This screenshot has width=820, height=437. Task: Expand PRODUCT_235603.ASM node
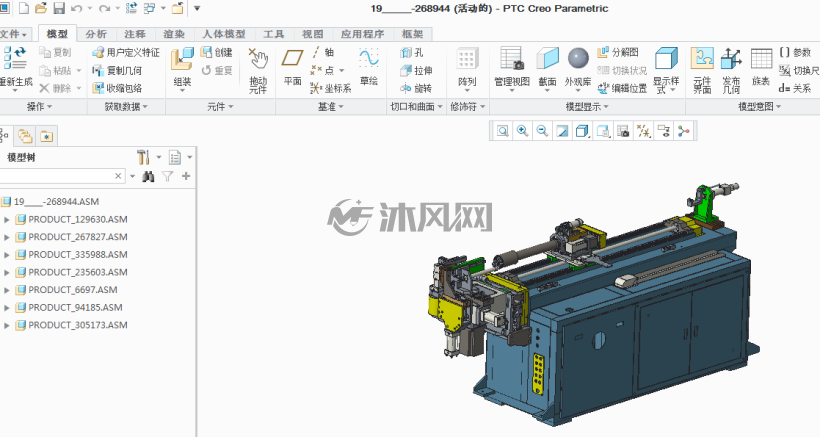pyautogui.click(x=7, y=272)
